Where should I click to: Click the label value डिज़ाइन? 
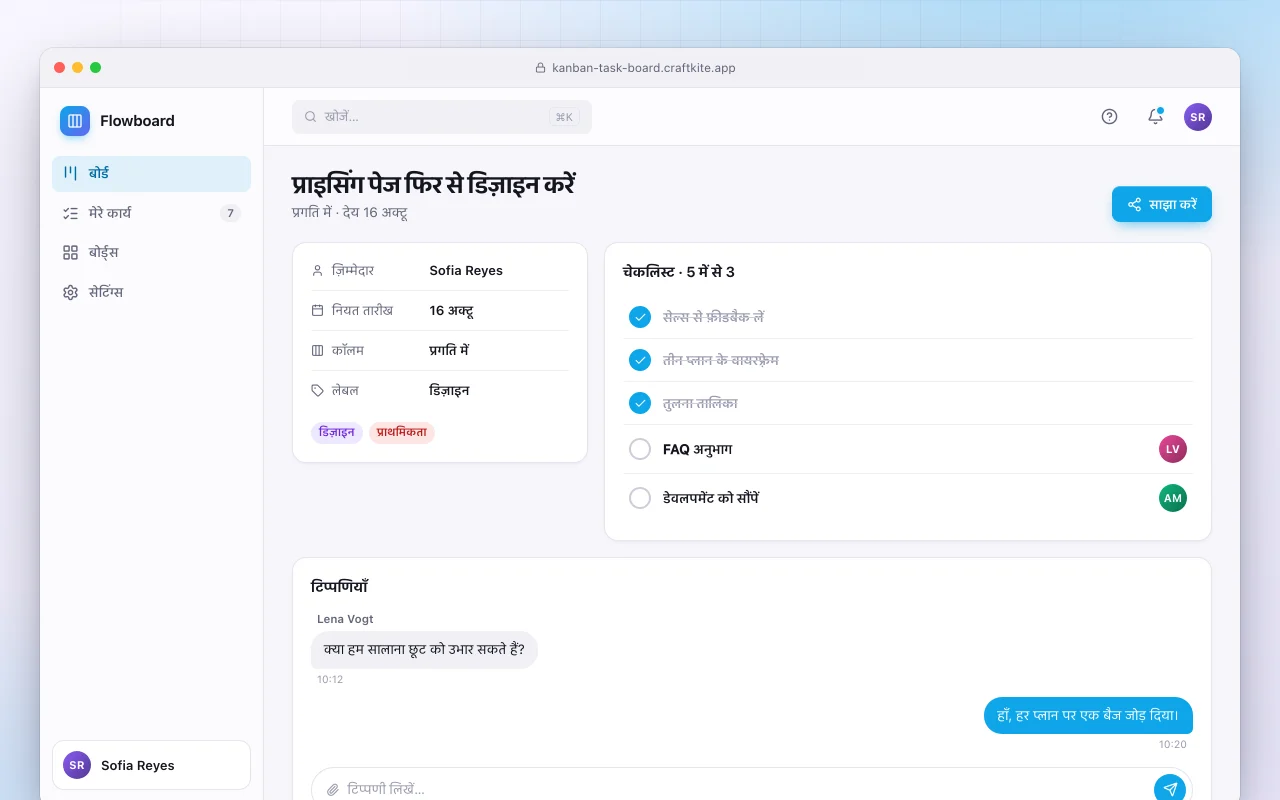[x=449, y=391]
